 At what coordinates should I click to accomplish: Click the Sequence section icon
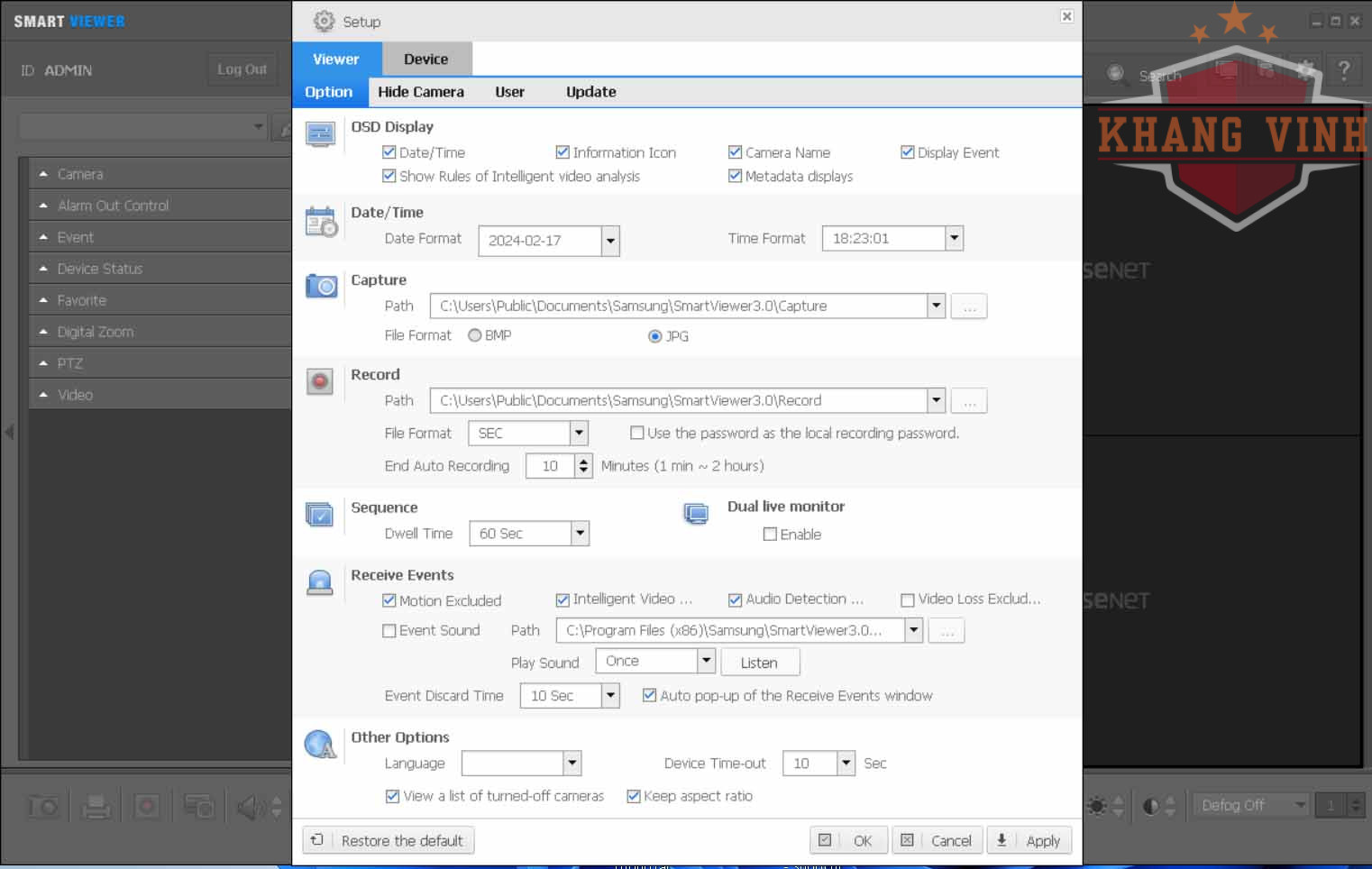(x=320, y=514)
